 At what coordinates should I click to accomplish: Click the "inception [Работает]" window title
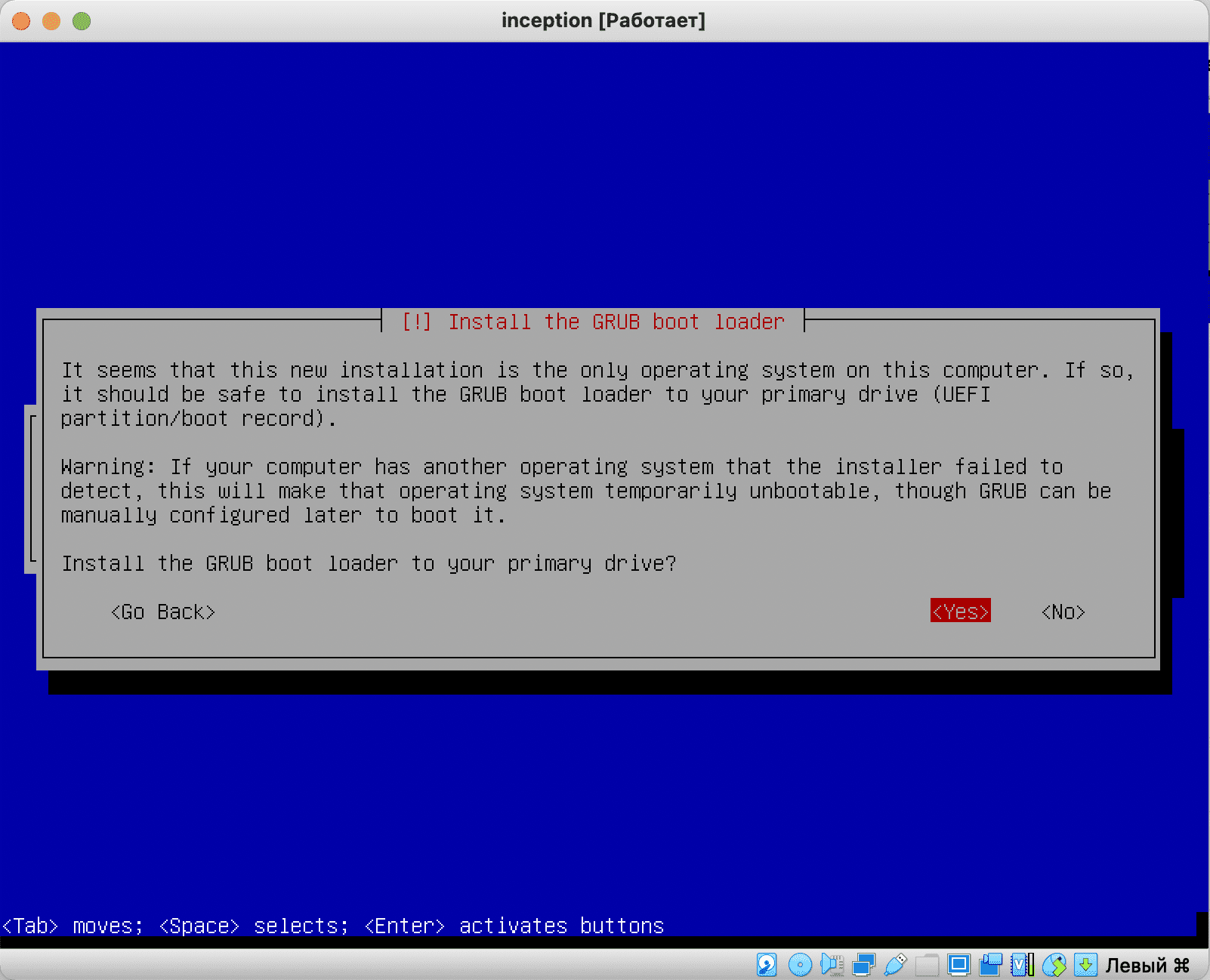[x=603, y=20]
